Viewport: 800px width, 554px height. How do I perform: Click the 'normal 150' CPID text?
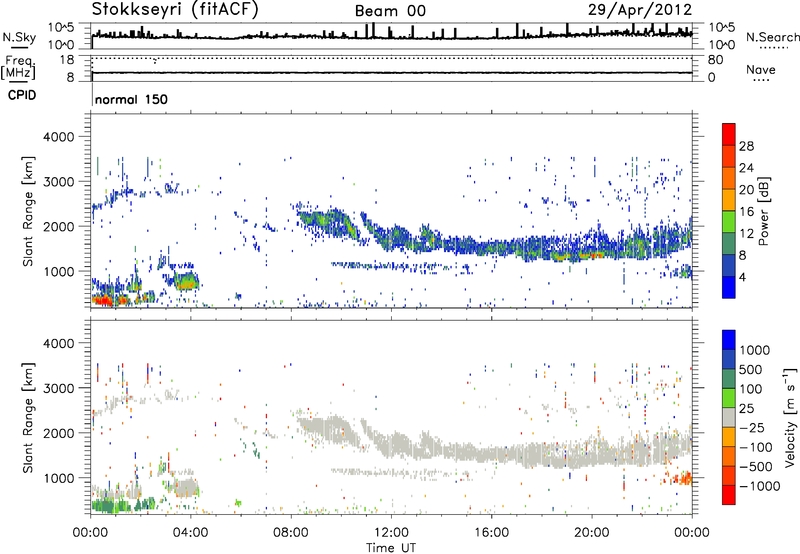tap(131, 99)
